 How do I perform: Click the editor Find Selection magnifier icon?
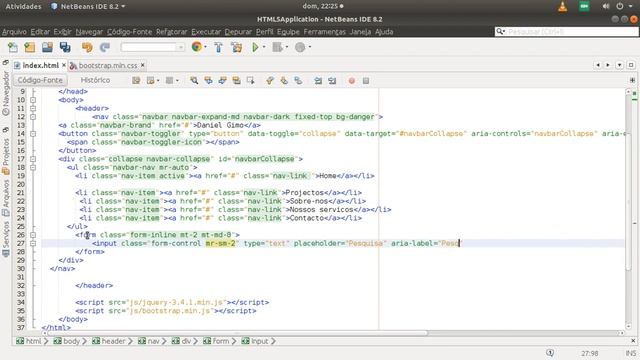coord(194,80)
